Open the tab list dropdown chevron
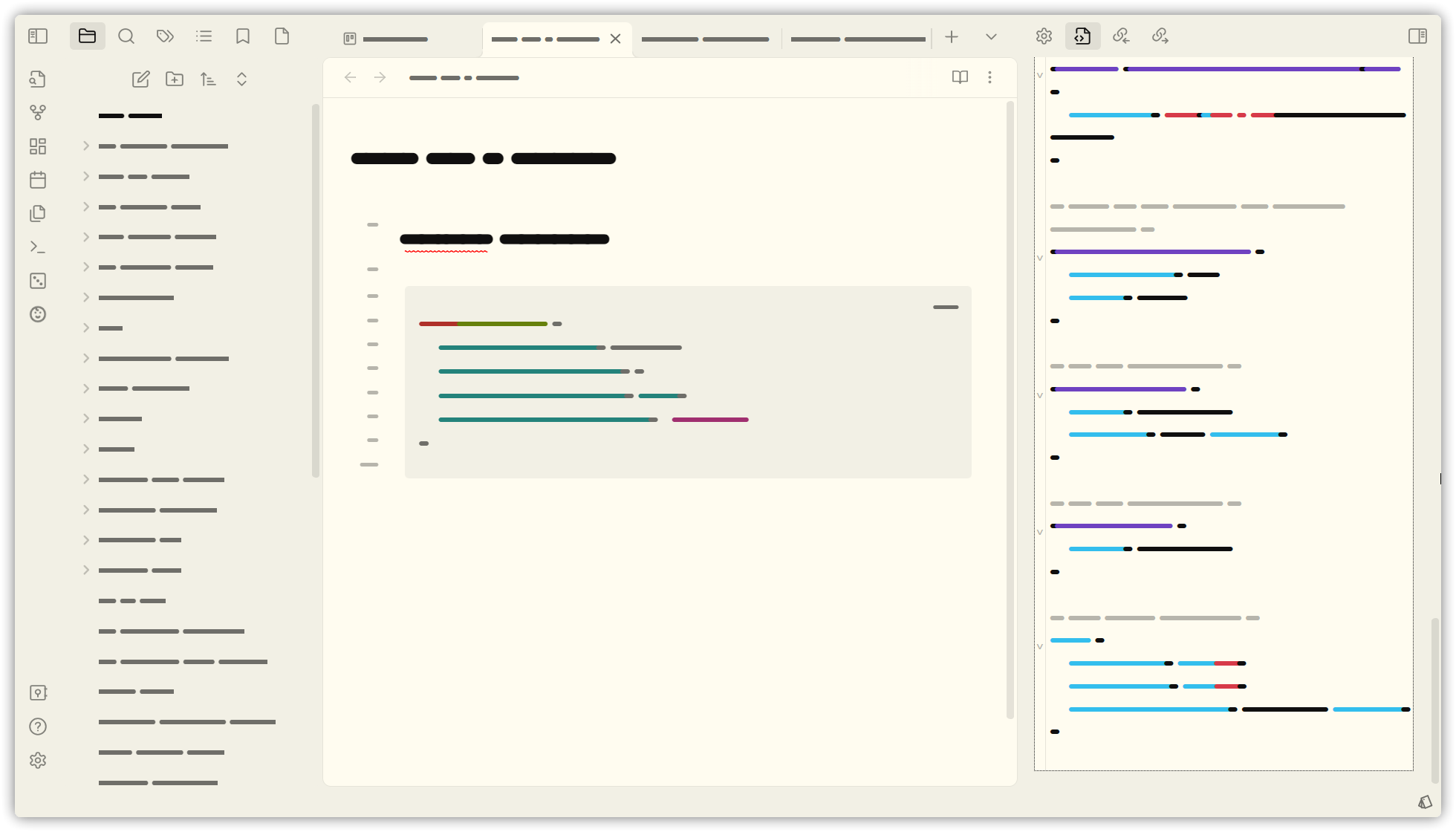The height and width of the screenshot is (832, 1456). pyautogui.click(x=991, y=36)
